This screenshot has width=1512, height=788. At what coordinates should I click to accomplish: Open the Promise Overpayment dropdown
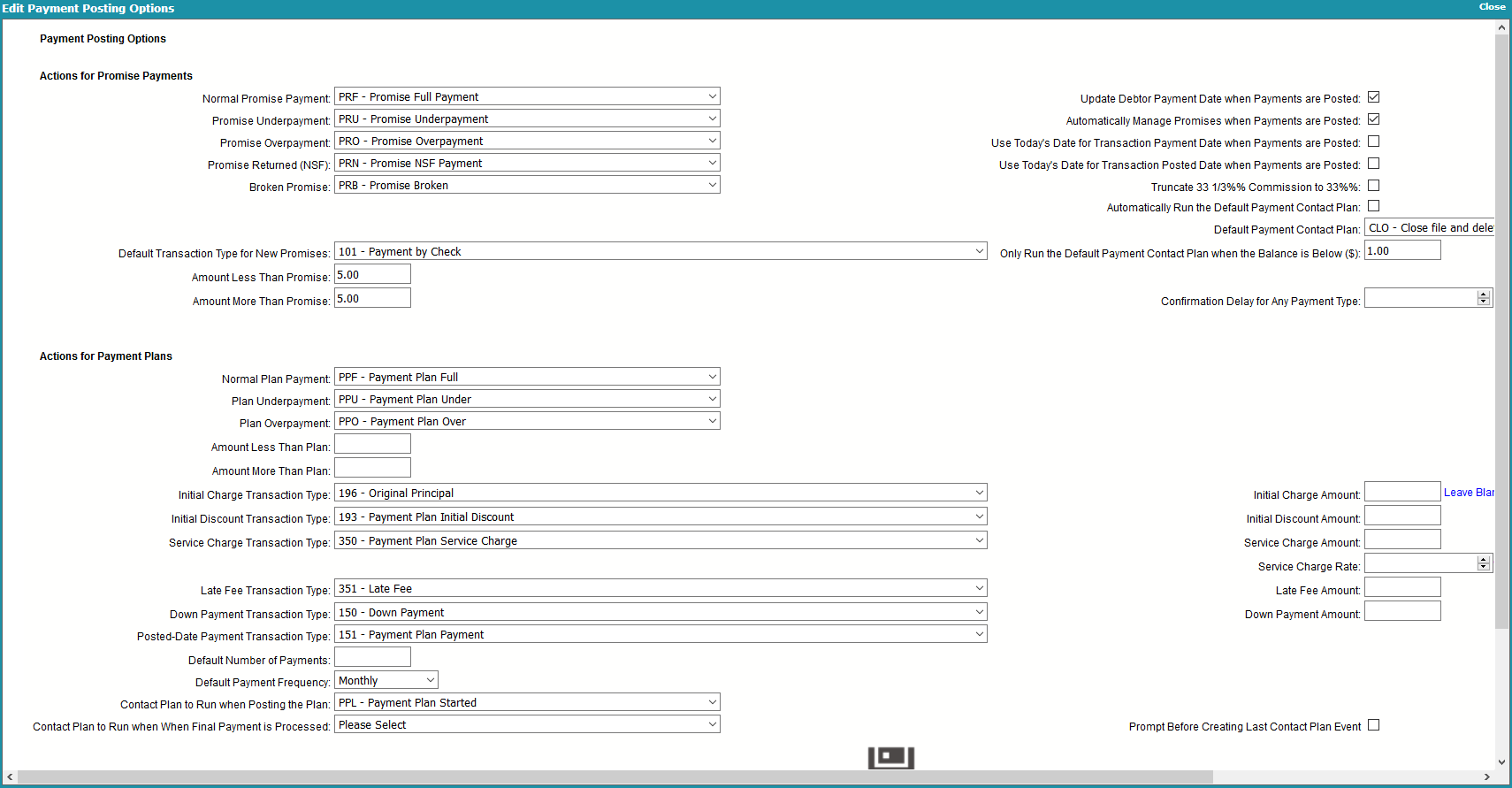(527, 141)
